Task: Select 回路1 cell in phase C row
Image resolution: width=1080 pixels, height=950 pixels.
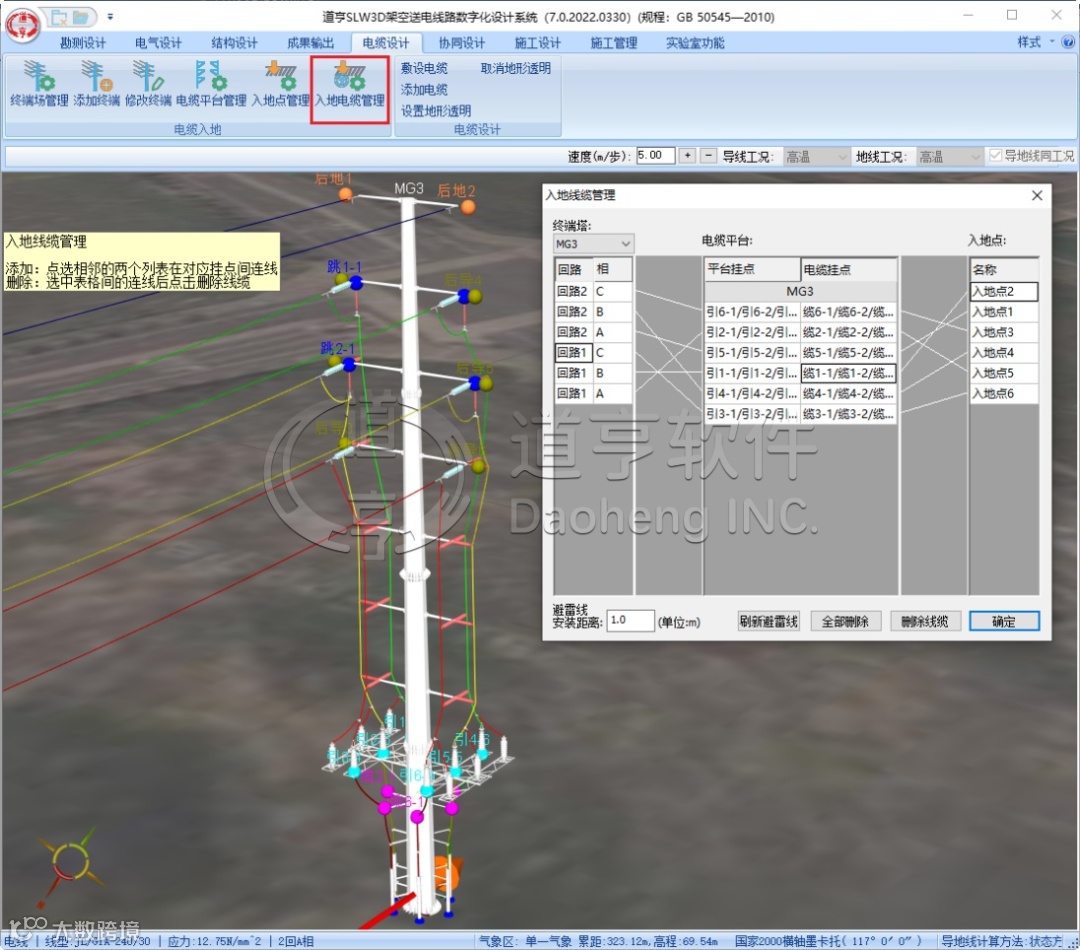Action: [573, 353]
